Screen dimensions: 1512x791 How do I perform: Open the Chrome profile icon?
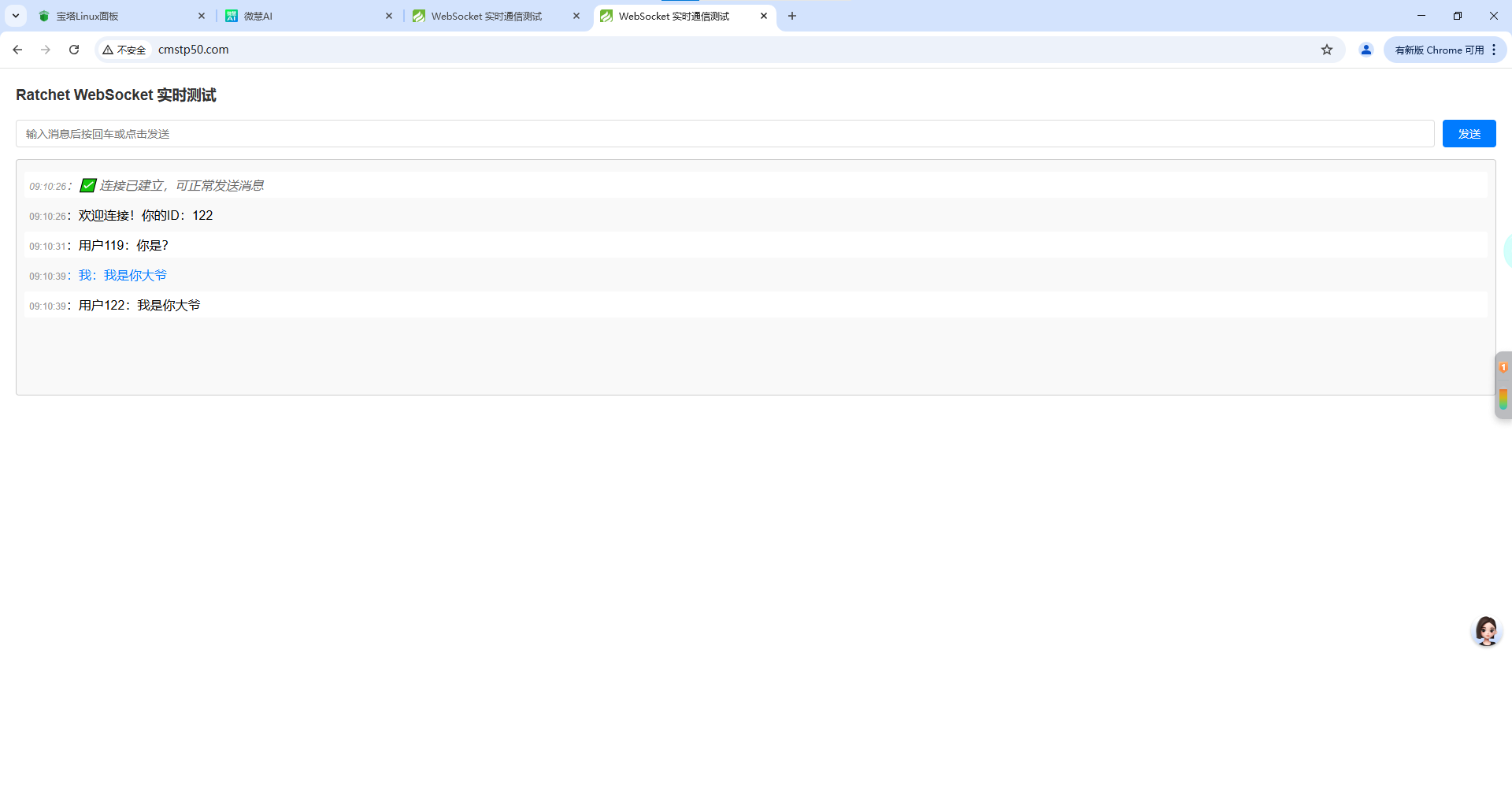point(1366,50)
